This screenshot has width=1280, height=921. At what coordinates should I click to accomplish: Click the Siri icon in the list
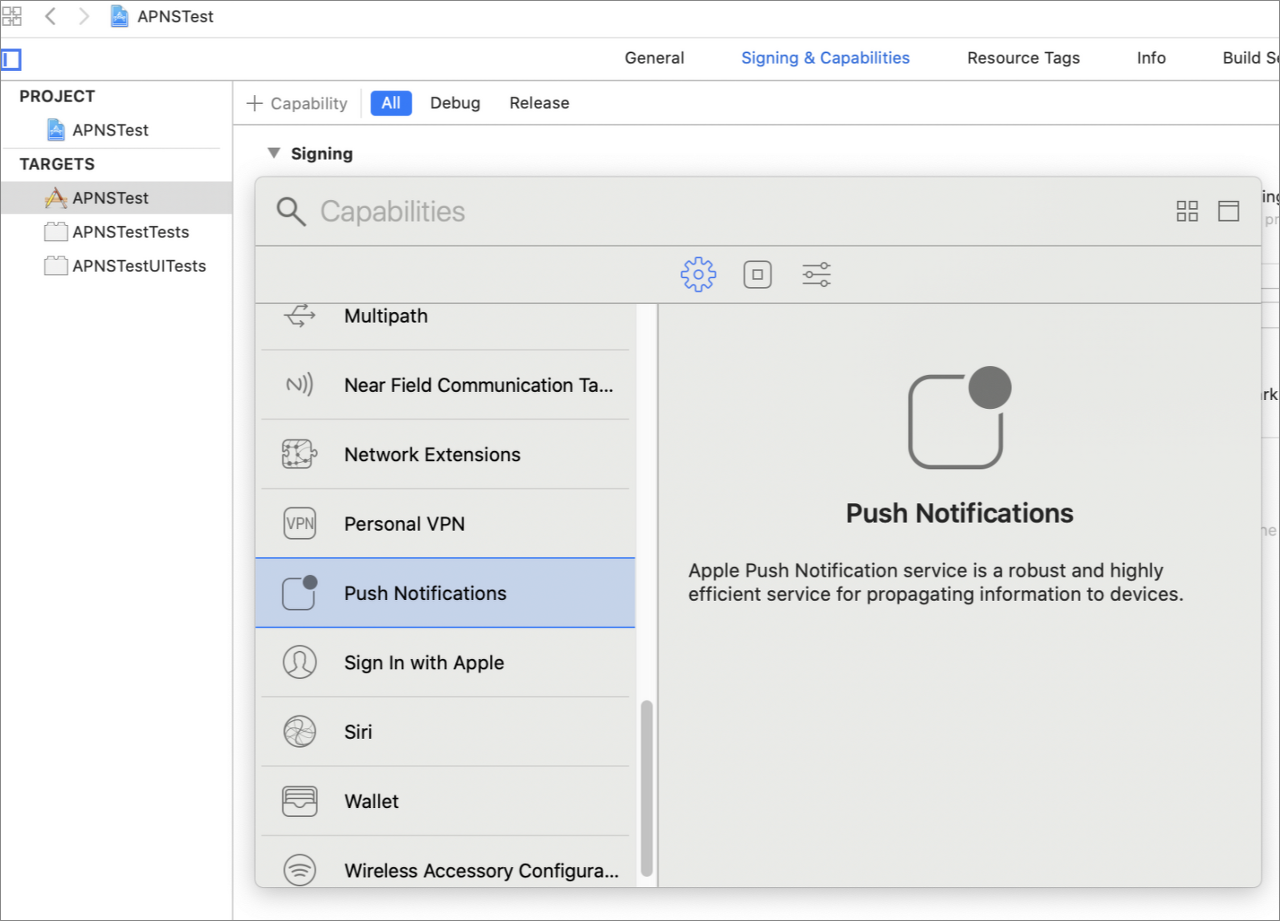[x=300, y=732]
